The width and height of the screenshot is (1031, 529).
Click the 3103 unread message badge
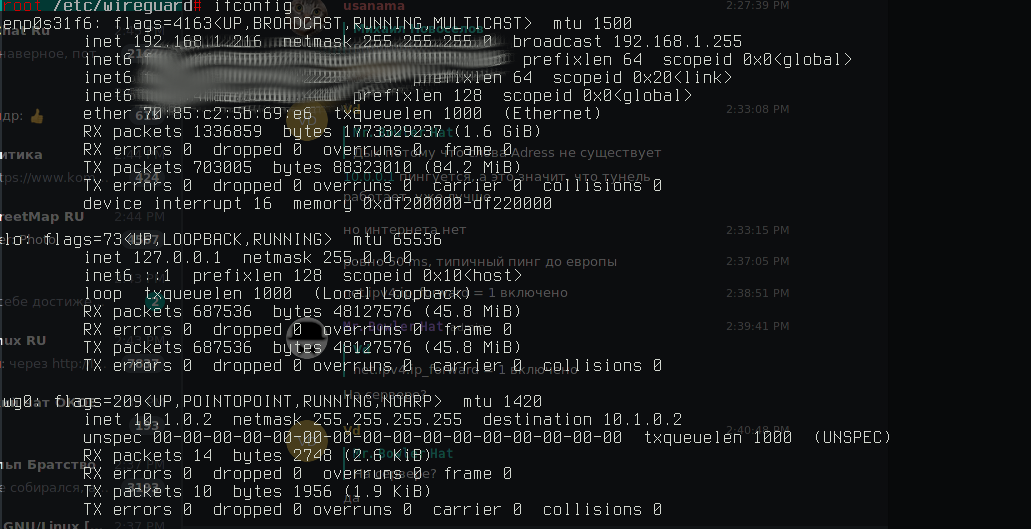coord(143,487)
